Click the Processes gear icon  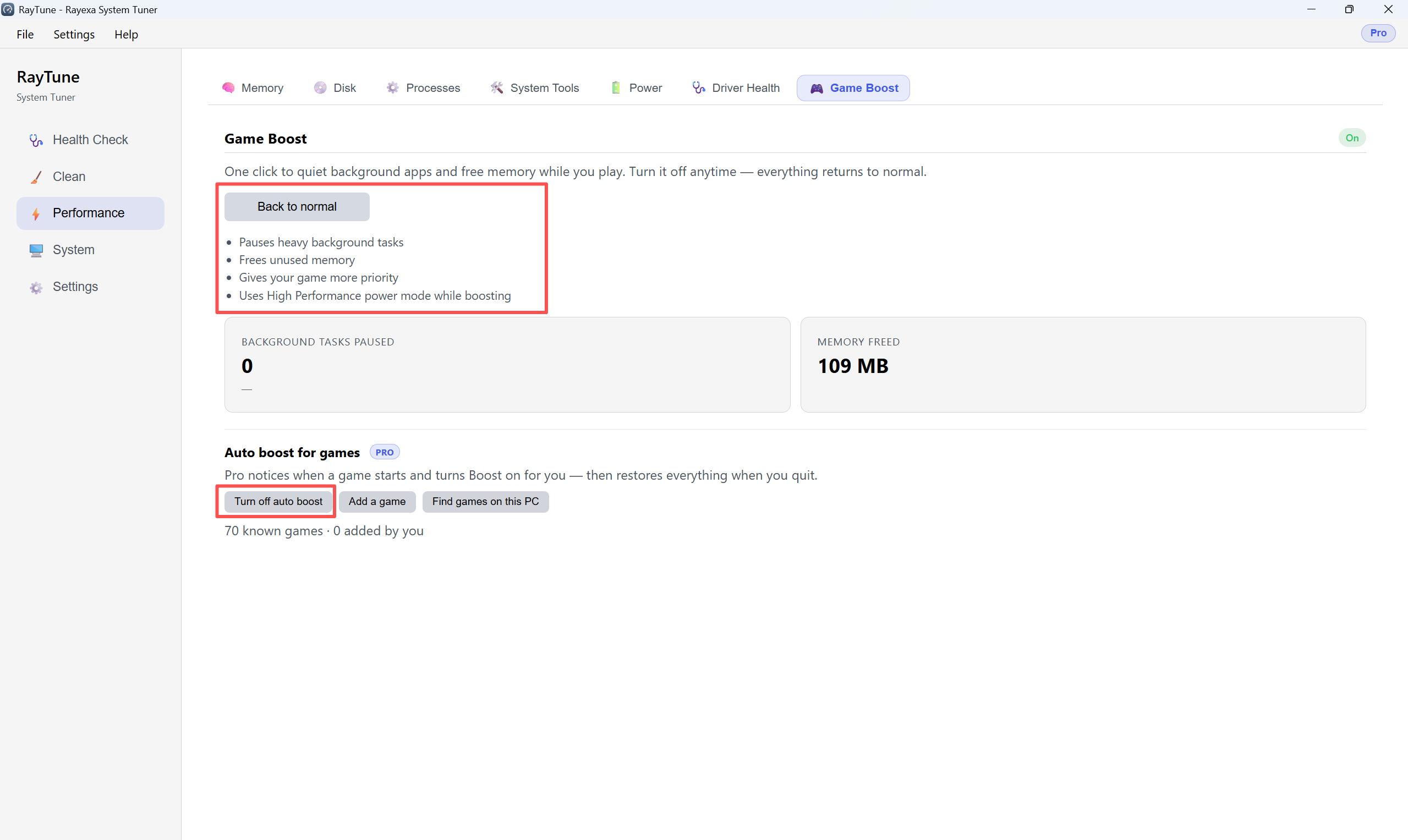(393, 87)
